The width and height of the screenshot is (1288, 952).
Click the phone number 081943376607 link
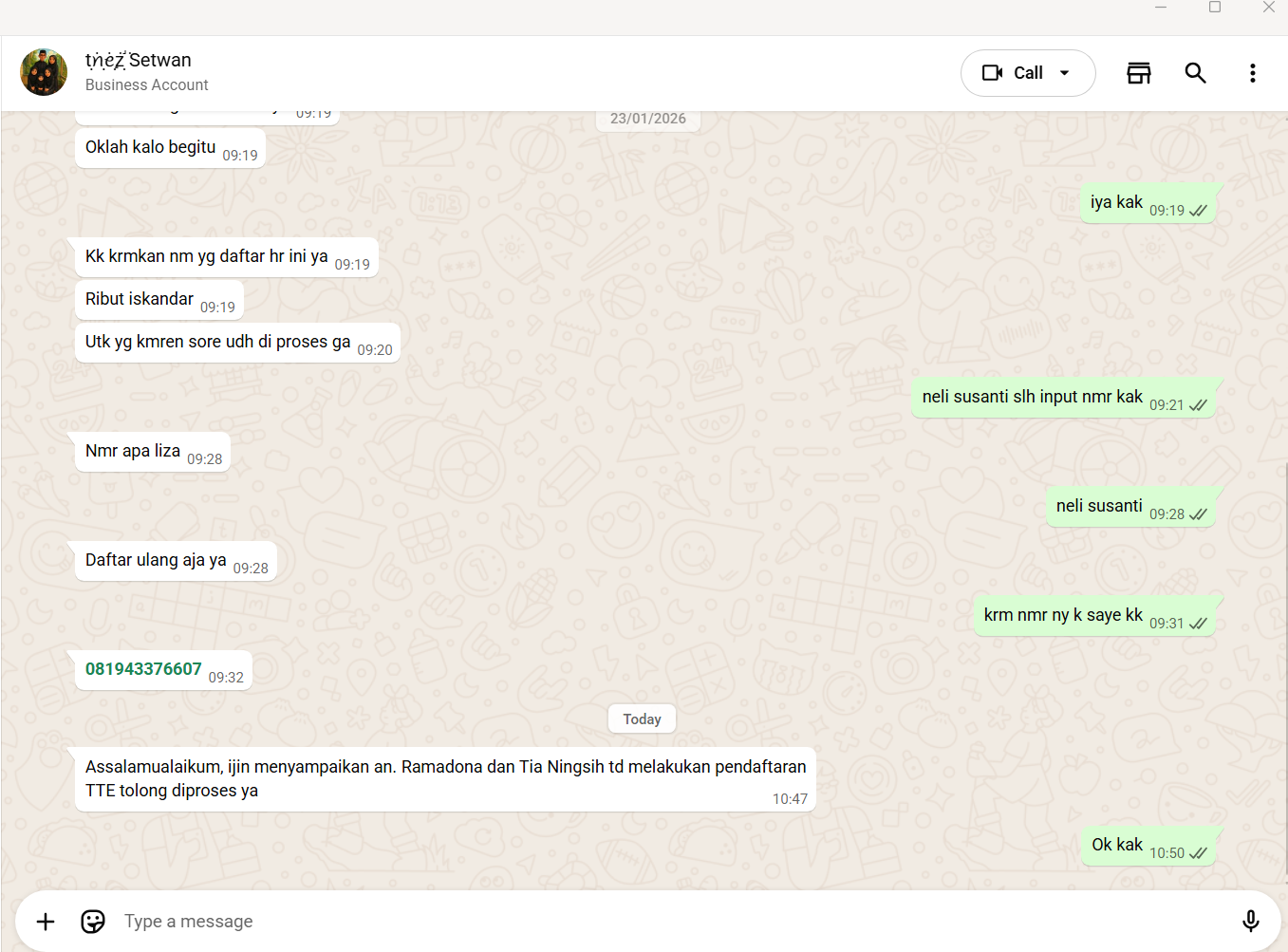(x=143, y=669)
